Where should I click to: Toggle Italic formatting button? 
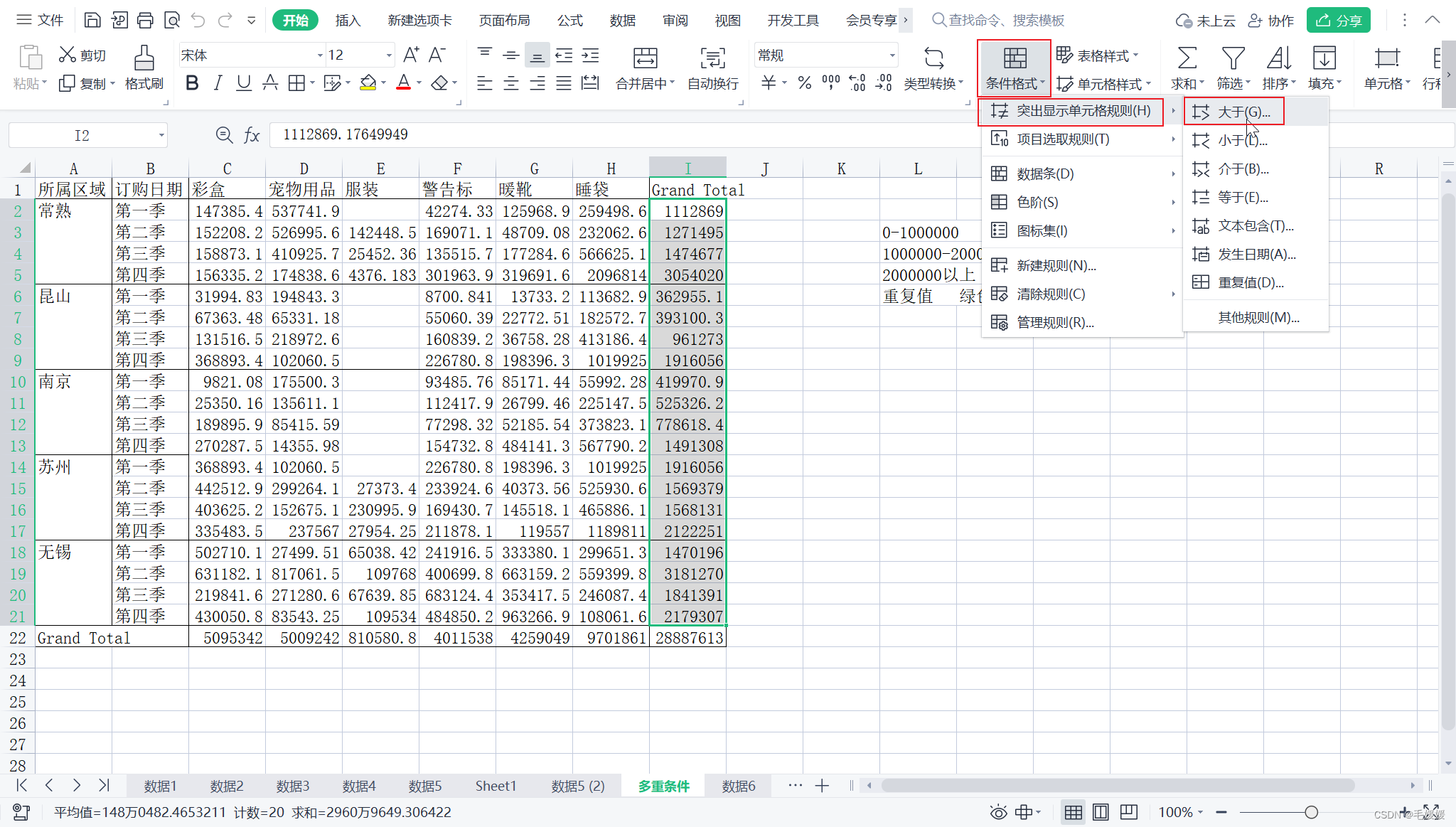[218, 83]
